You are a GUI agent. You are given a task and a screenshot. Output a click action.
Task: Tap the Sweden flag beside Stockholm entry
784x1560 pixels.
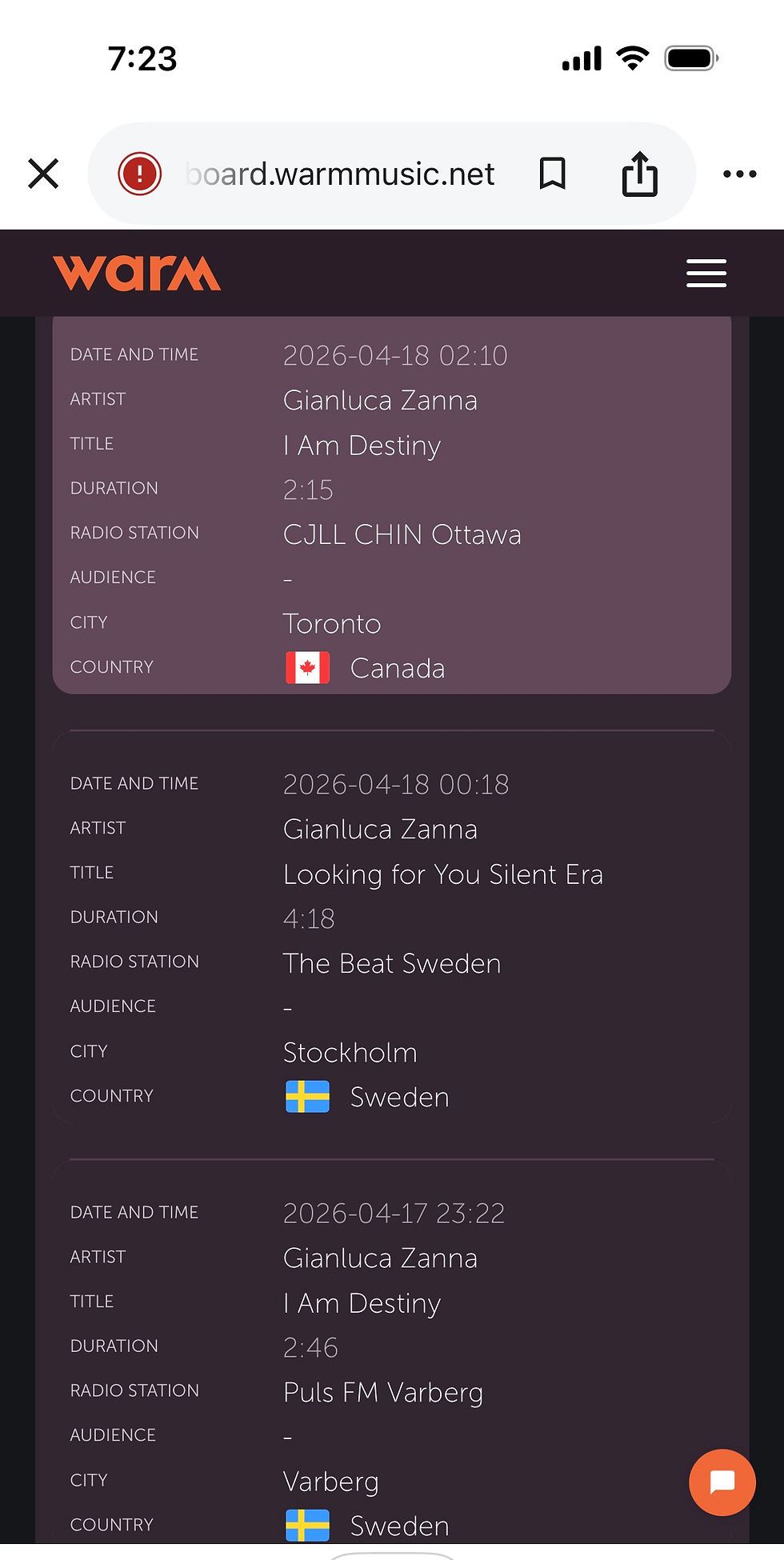307,1097
